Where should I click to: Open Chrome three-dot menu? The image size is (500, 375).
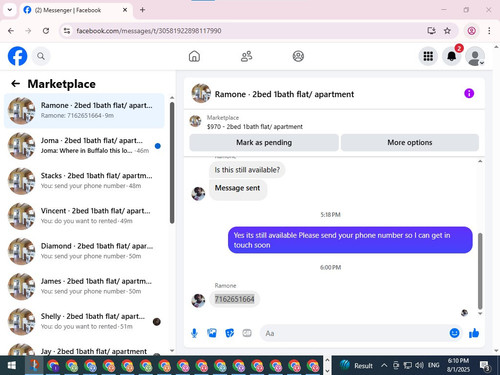tap(489, 31)
